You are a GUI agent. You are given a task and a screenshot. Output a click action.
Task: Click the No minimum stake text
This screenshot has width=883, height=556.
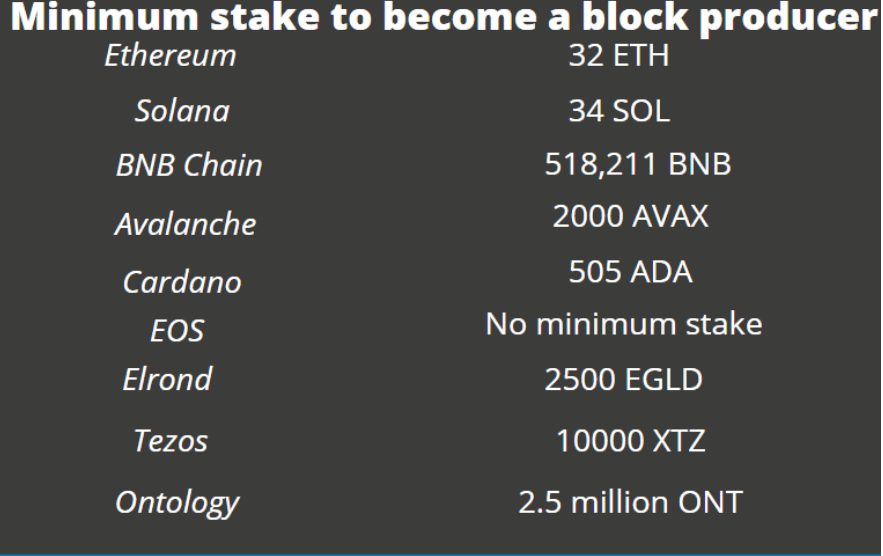tap(623, 324)
